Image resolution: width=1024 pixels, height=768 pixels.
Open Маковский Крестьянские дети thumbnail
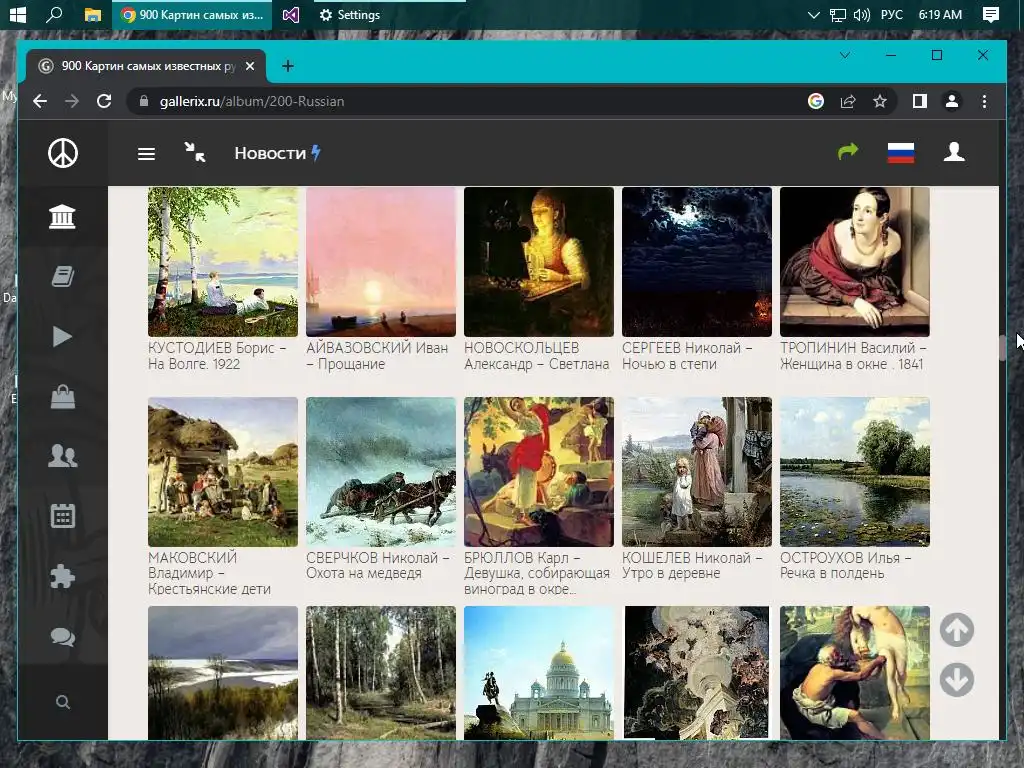pos(223,472)
